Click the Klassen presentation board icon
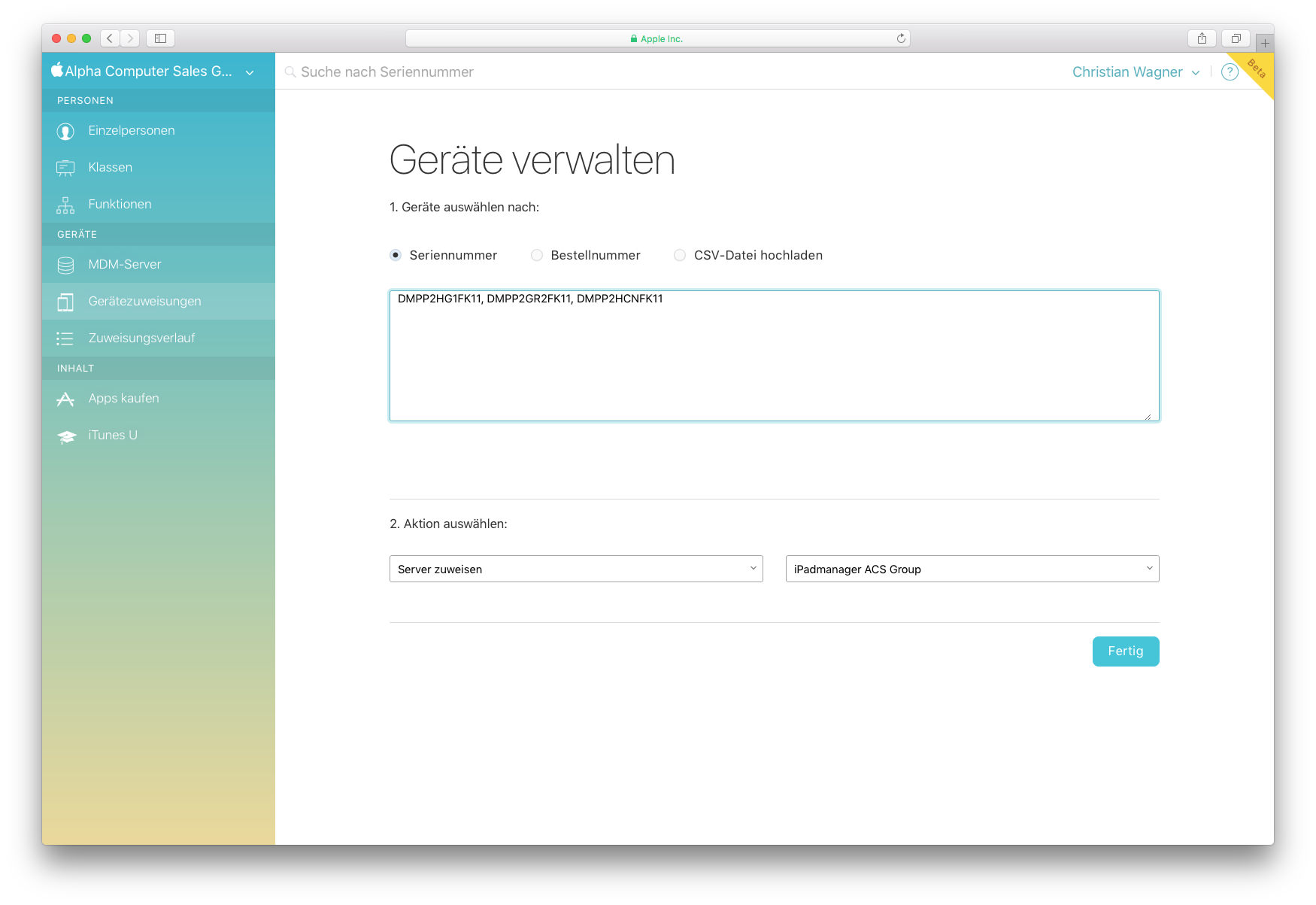 (x=65, y=168)
